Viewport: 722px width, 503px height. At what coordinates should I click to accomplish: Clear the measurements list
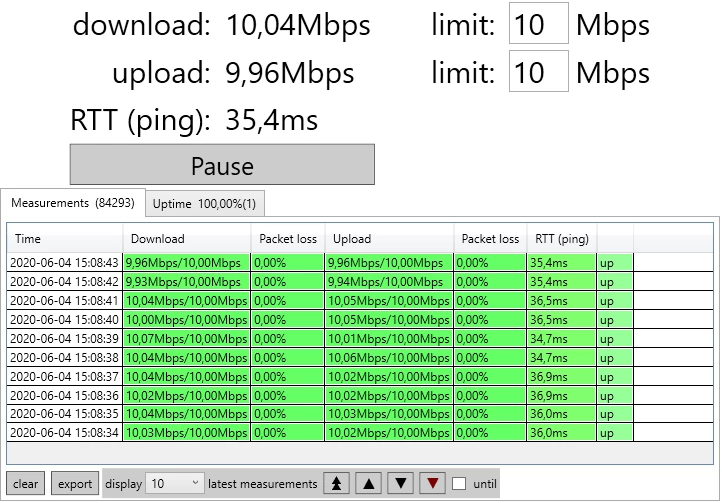point(25,484)
